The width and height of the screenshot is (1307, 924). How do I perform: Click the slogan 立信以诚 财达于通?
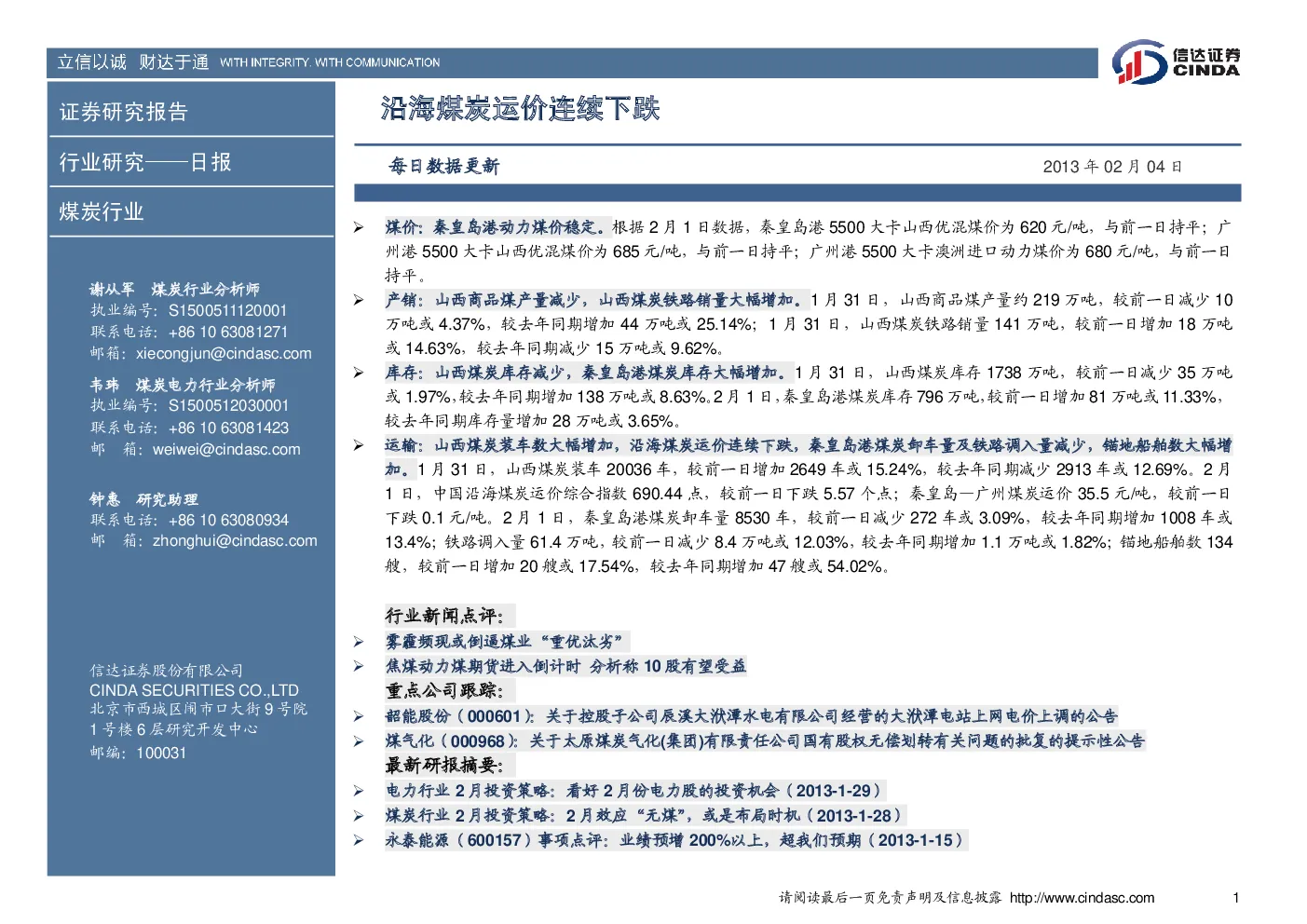pos(133,62)
